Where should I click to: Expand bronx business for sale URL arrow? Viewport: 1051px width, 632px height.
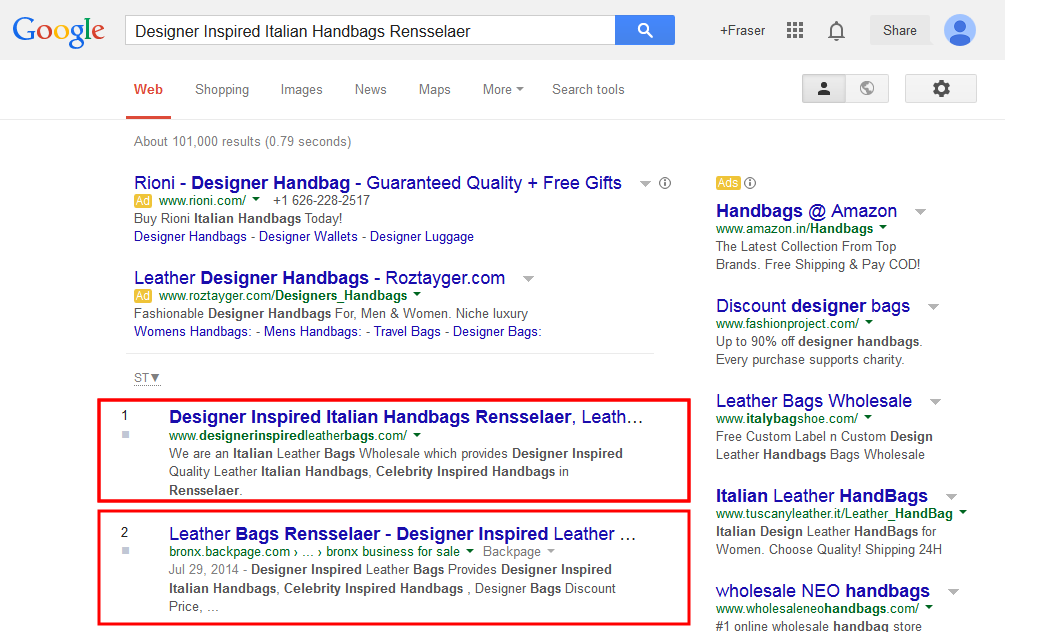tap(470, 552)
